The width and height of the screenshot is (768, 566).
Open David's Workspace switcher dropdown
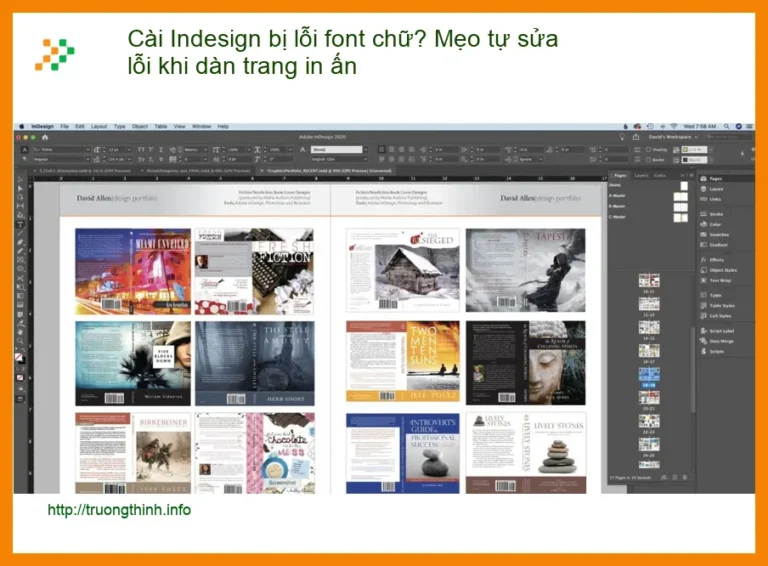[673, 137]
